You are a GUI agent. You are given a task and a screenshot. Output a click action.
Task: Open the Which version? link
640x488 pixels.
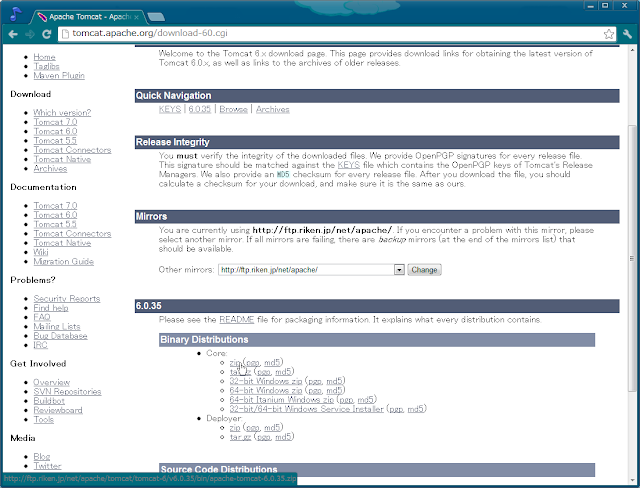point(62,113)
